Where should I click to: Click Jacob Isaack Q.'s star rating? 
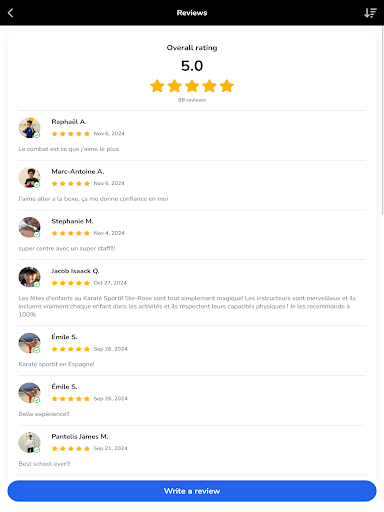71,283
